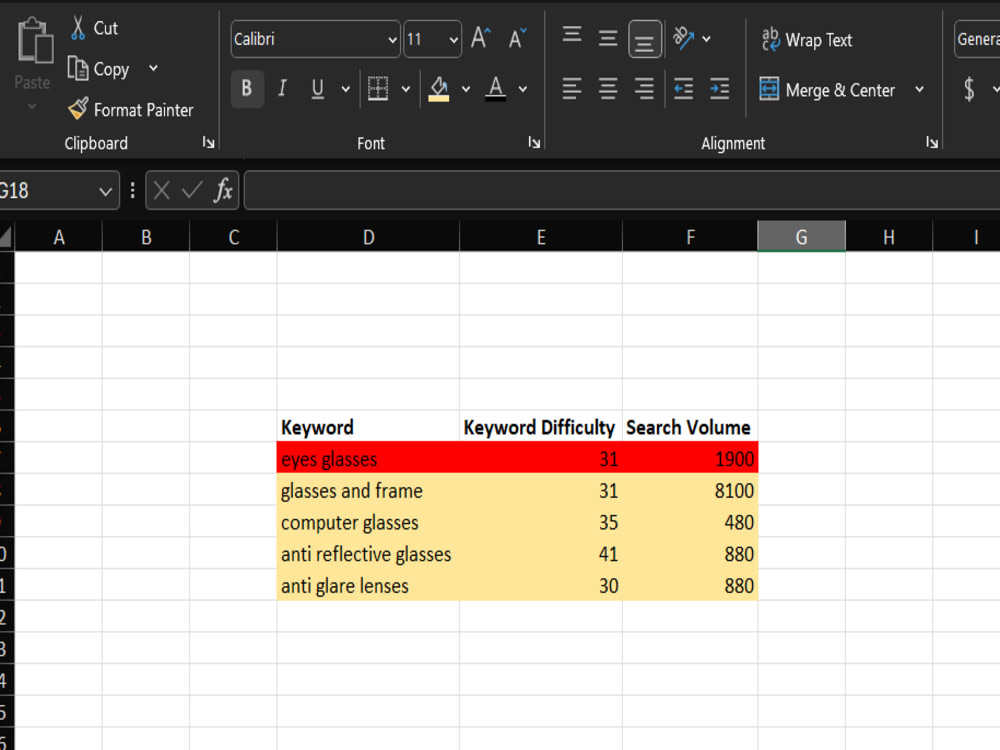Click in the formula bar input
Image resolution: width=1000 pixels, height=750 pixels.
tap(622, 190)
